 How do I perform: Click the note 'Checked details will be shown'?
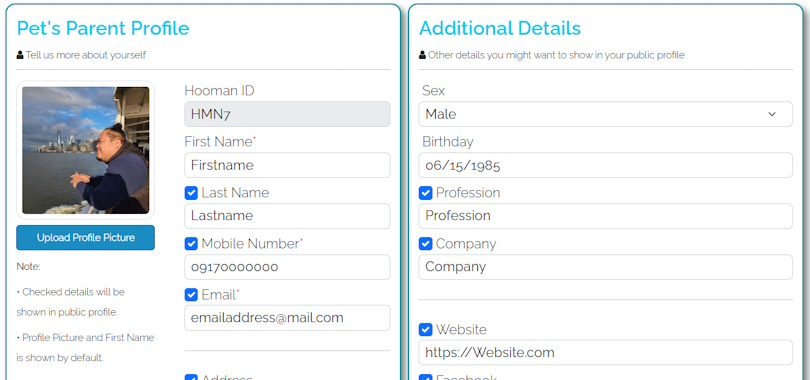pyautogui.click(x=71, y=302)
